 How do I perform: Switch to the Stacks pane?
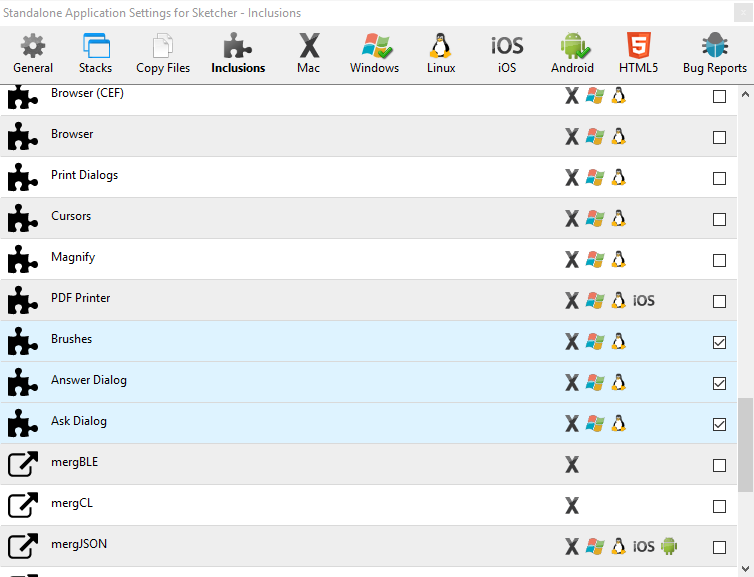[x=96, y=53]
